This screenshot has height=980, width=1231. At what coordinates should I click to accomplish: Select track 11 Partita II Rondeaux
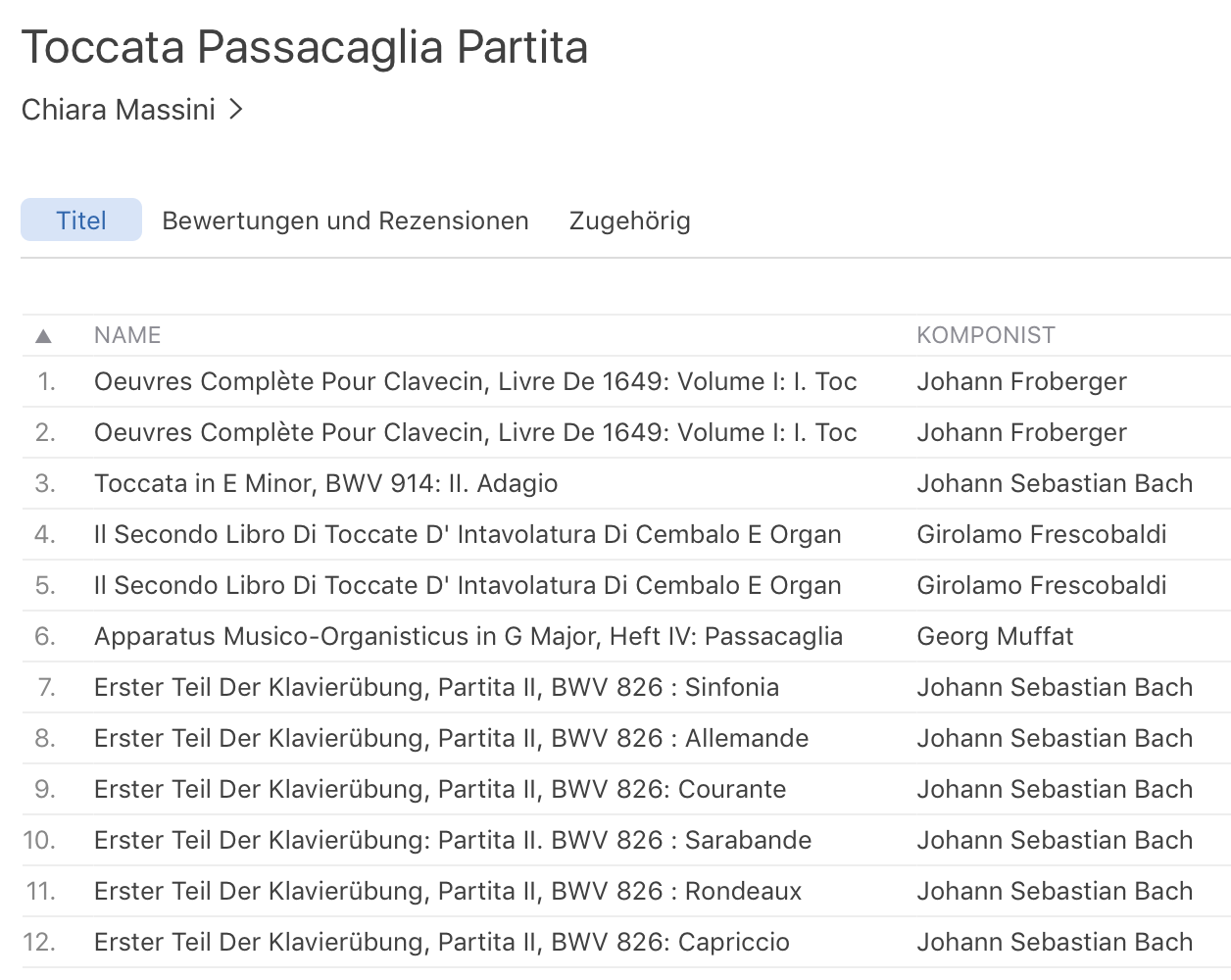point(447,891)
